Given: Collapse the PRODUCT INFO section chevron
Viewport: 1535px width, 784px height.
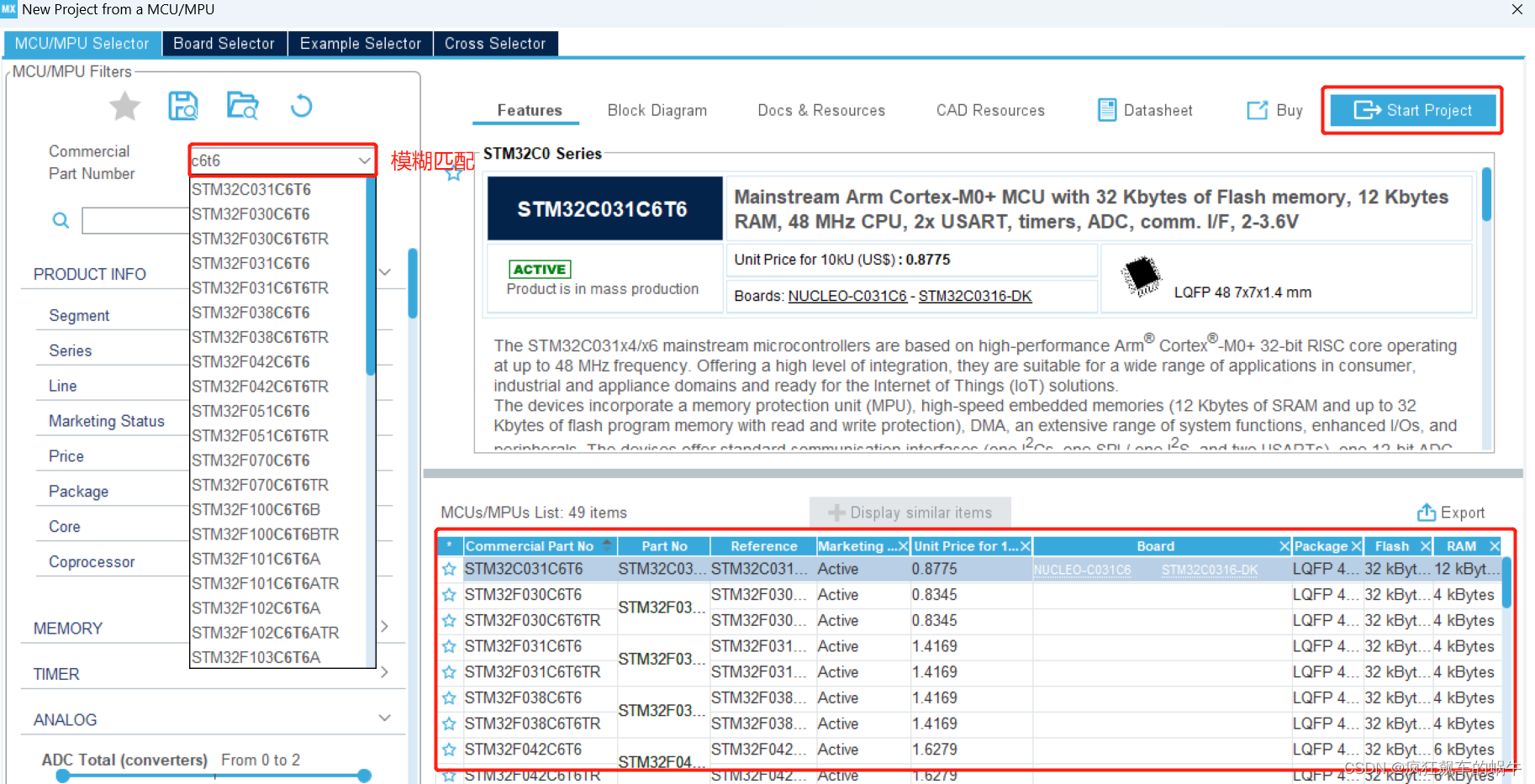Looking at the screenshot, I should point(385,271).
